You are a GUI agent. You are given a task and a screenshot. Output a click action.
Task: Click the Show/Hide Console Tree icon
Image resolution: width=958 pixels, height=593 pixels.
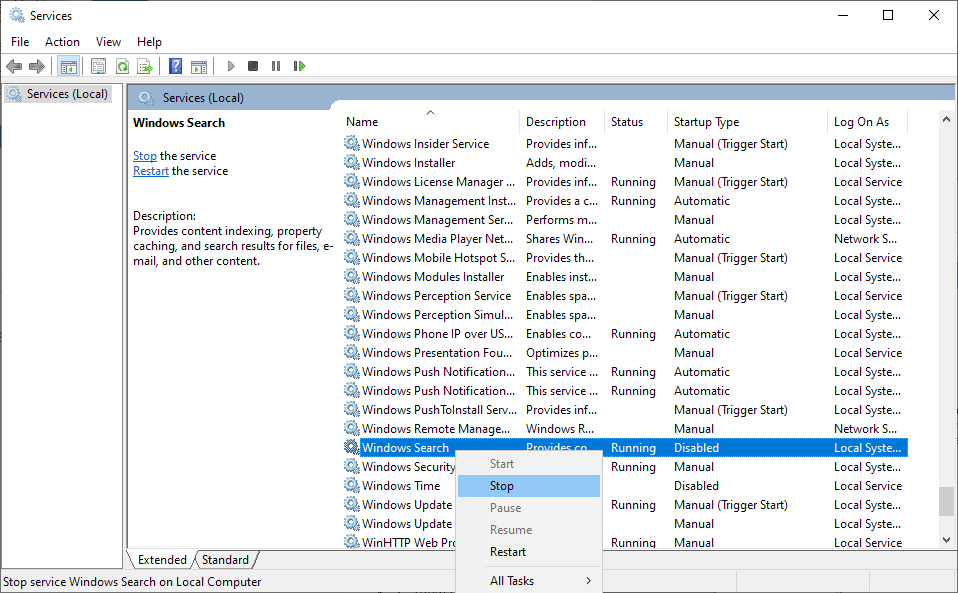(69, 67)
